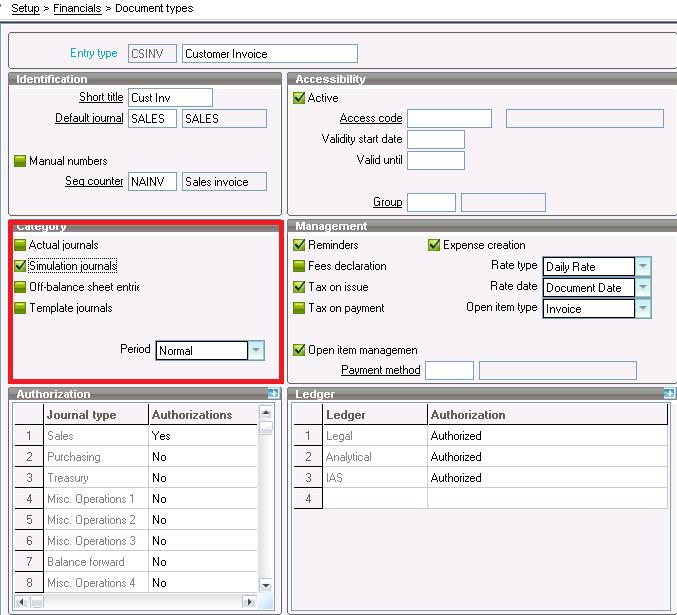Tick Off-balance sheet entries checkbox

[x=20, y=287]
